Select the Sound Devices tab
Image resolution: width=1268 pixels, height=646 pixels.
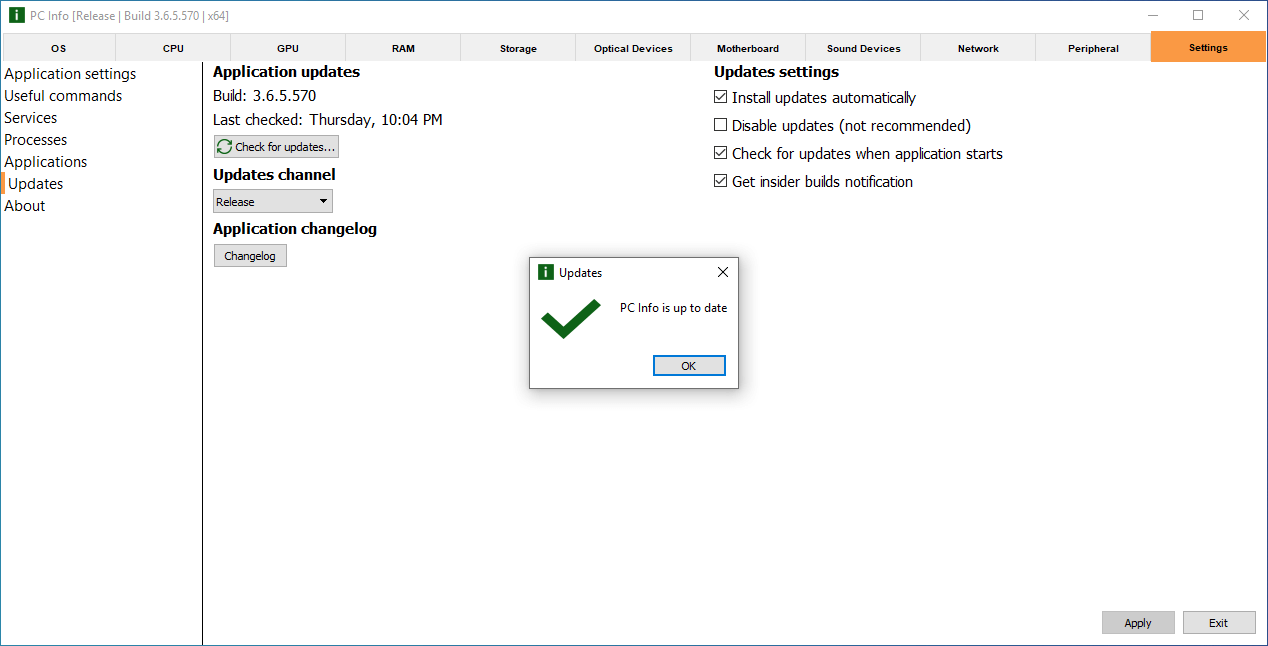tap(863, 48)
